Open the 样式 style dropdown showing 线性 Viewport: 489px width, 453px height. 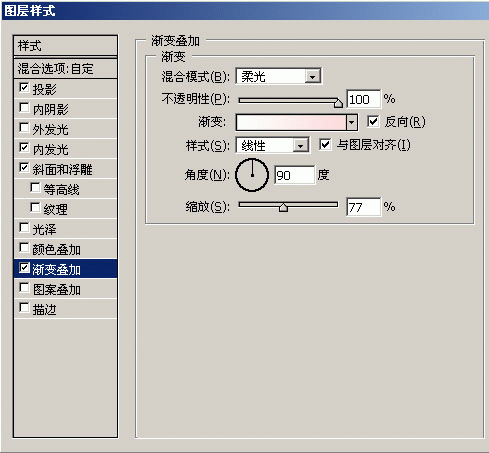pos(272,145)
